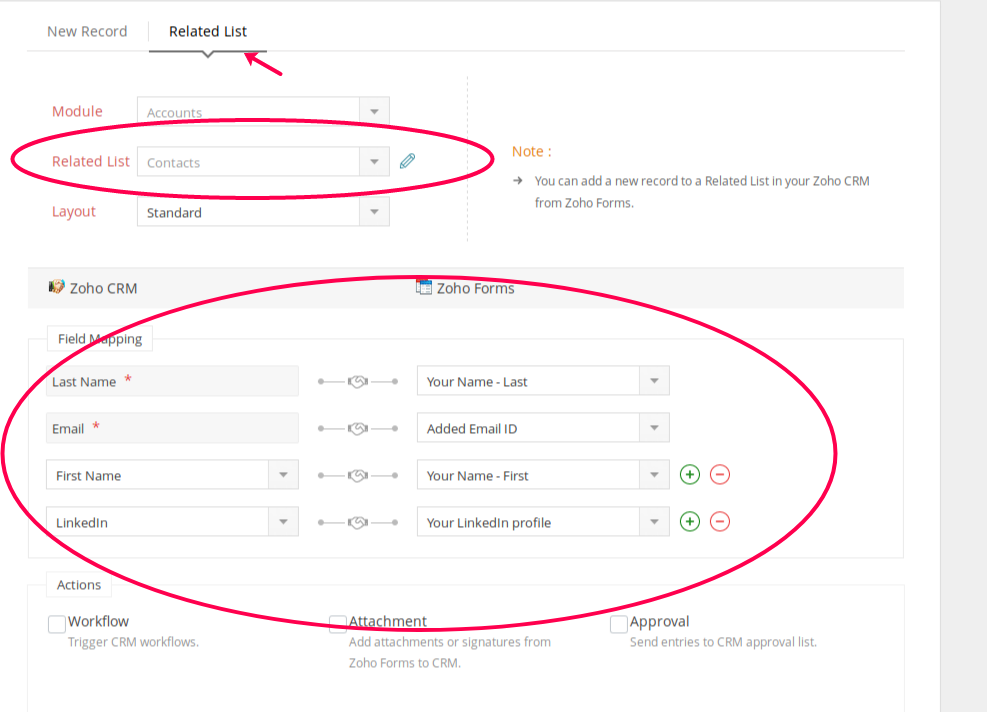This screenshot has width=987, height=712.
Task: Click the 'Field Mapping' section label
Action: 100,339
